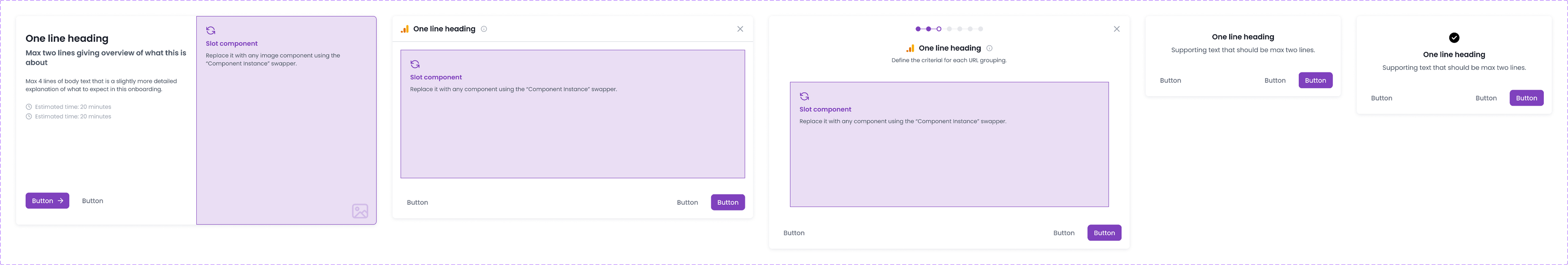Close the card with the progress stepper
This screenshot has height=265, width=1568.
1116,29
